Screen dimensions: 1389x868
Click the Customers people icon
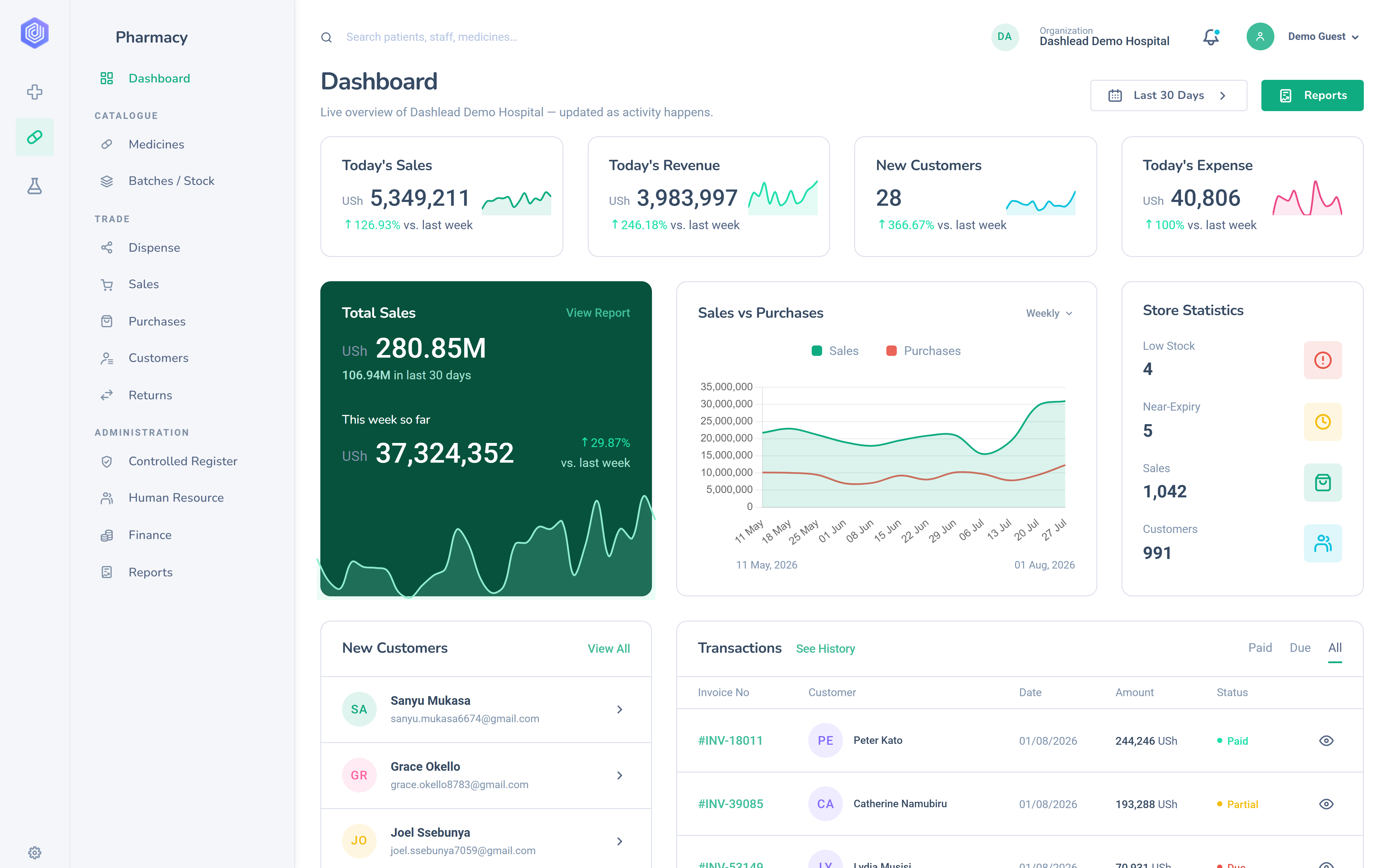[1322, 543]
